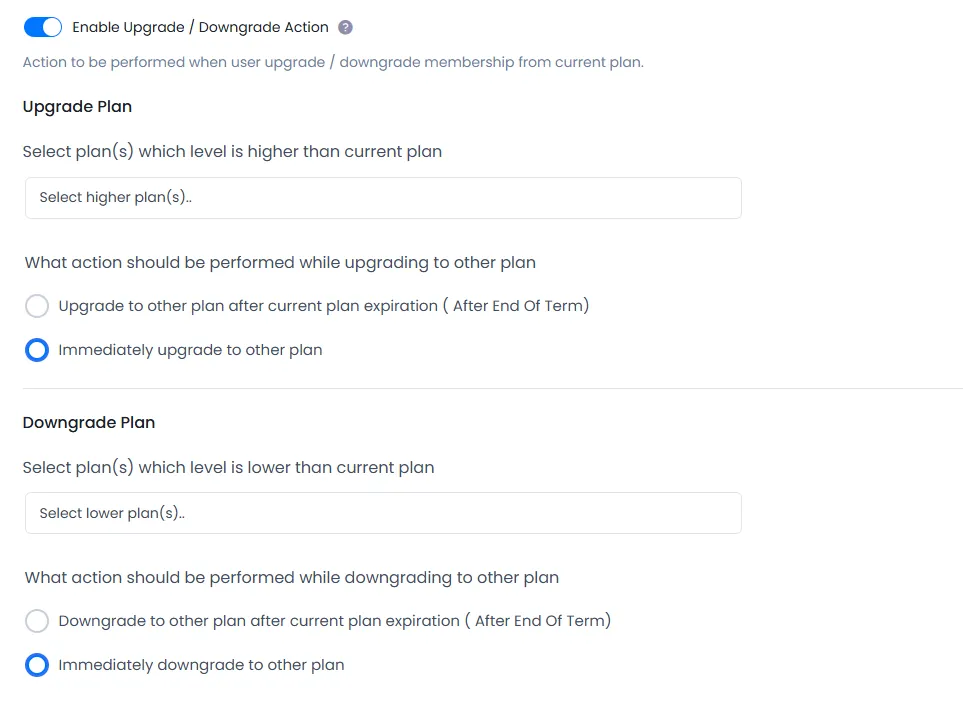Viewport: 963px width, 717px height.
Task: Click the 'Immediately downgrade to other plan' label text
Action: [201, 665]
